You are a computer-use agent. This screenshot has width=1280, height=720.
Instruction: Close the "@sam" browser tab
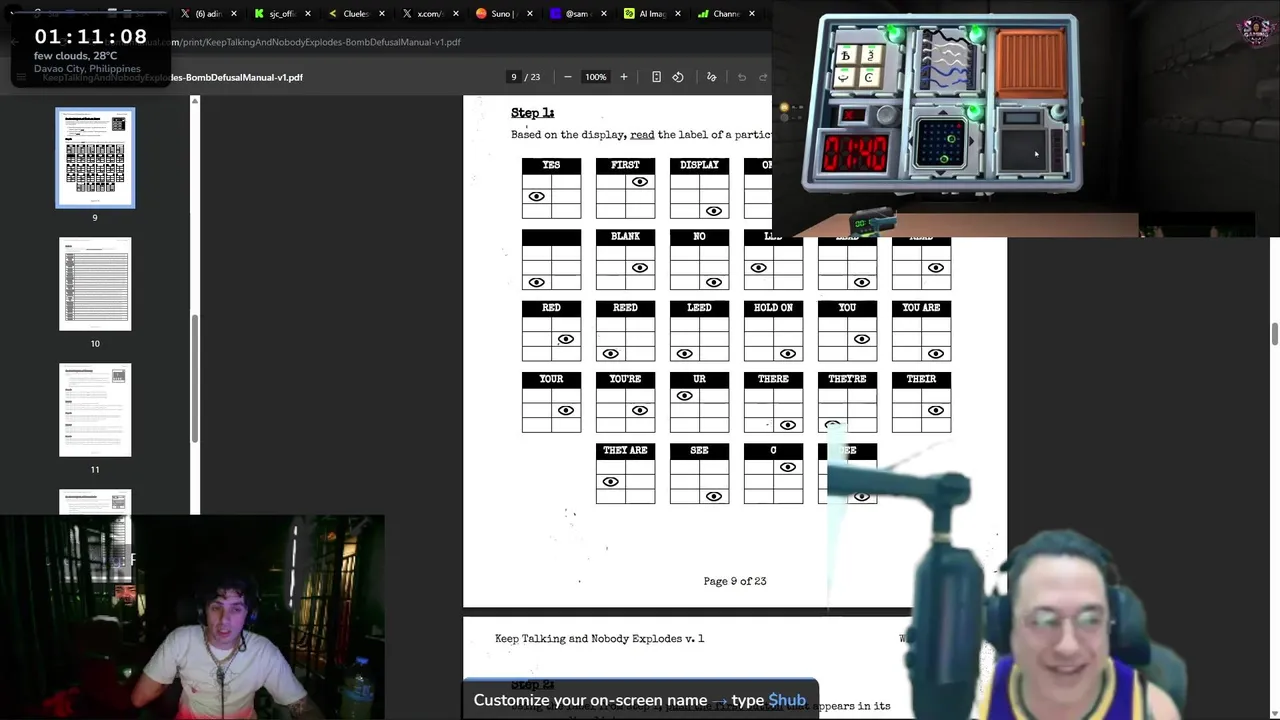[604, 14]
